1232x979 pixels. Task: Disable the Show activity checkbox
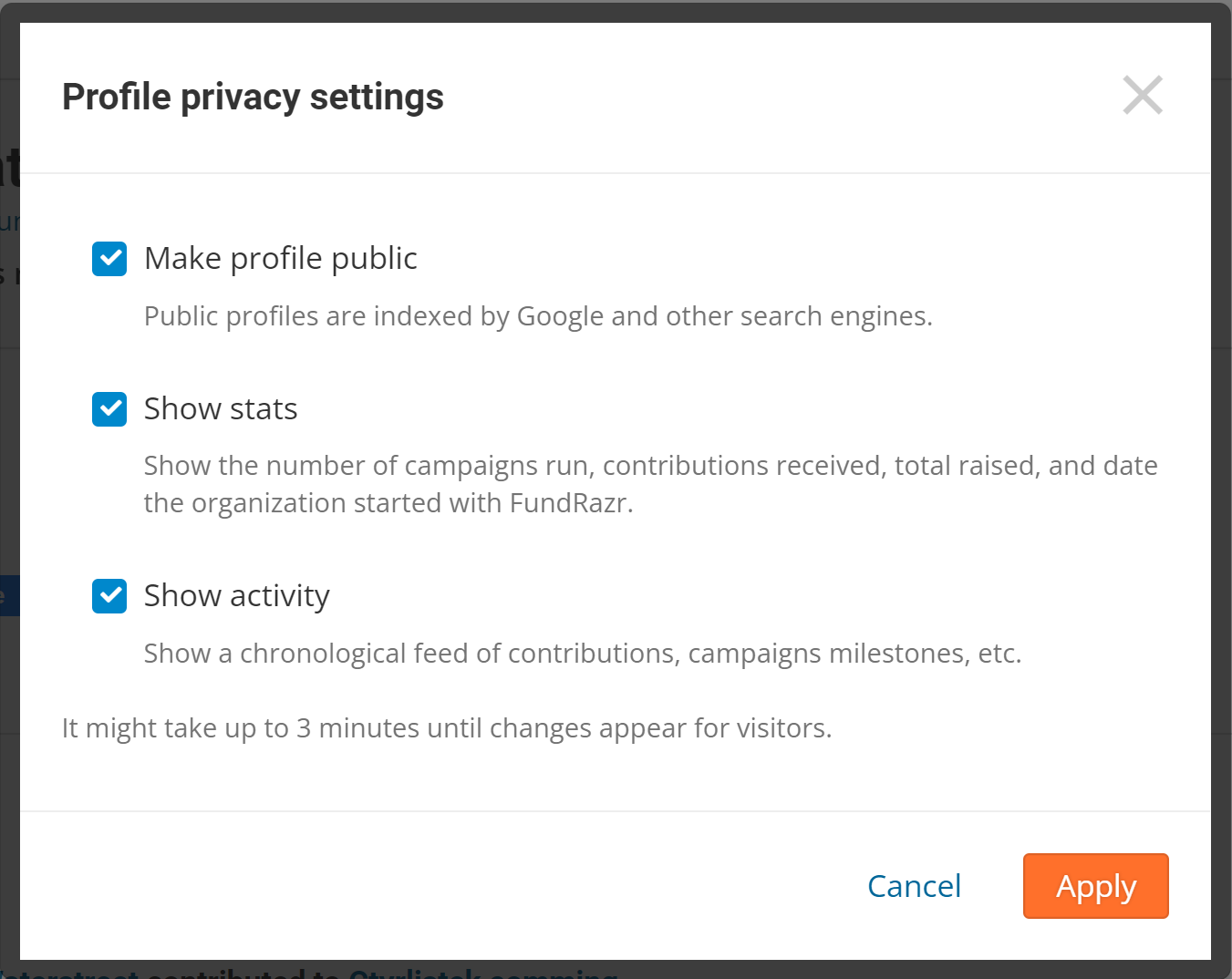pyautogui.click(x=109, y=596)
